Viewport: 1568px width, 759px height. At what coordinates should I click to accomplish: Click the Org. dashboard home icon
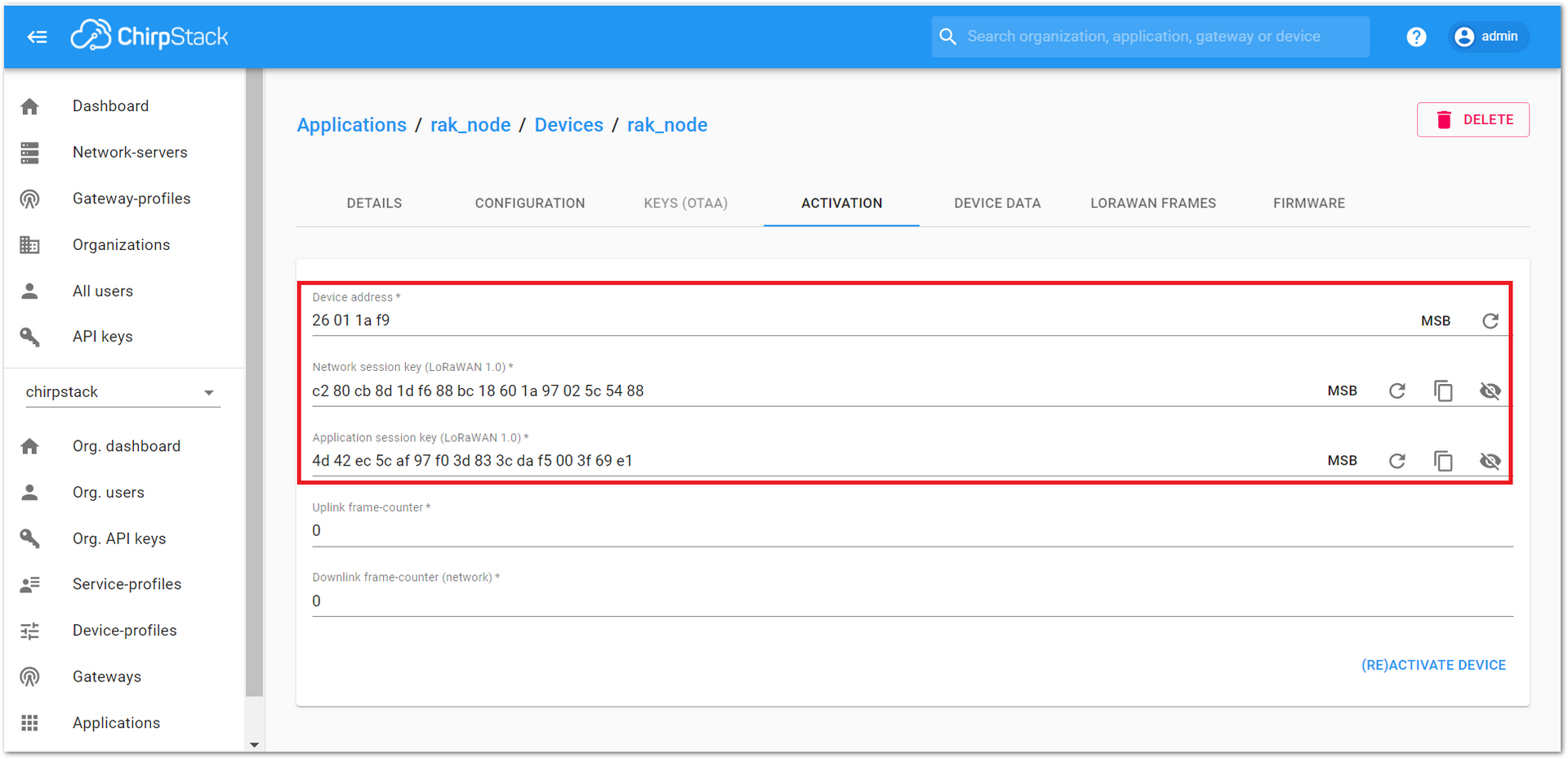tap(30, 446)
